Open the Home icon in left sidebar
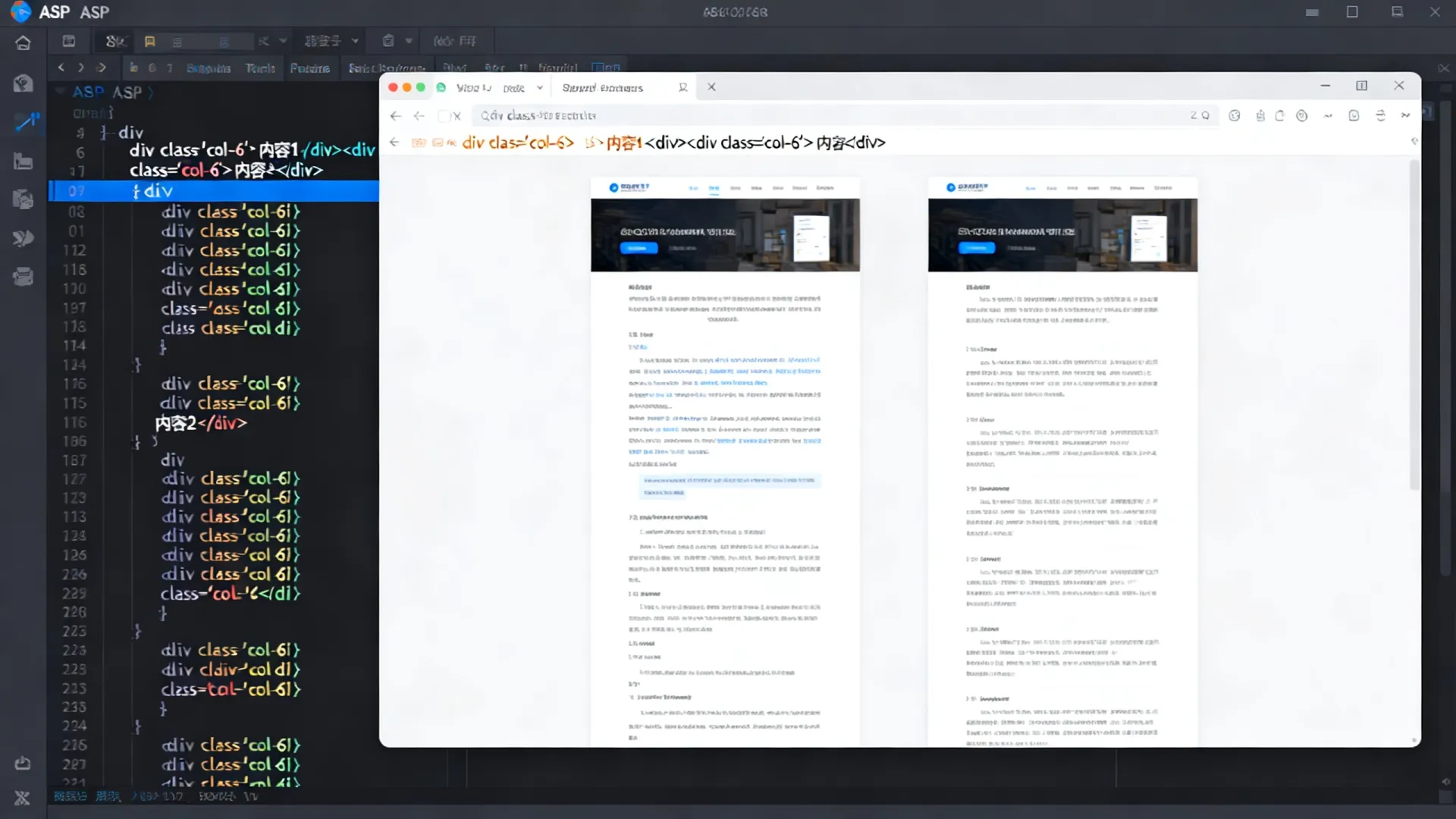Viewport: 1456px width, 819px height. point(23,42)
